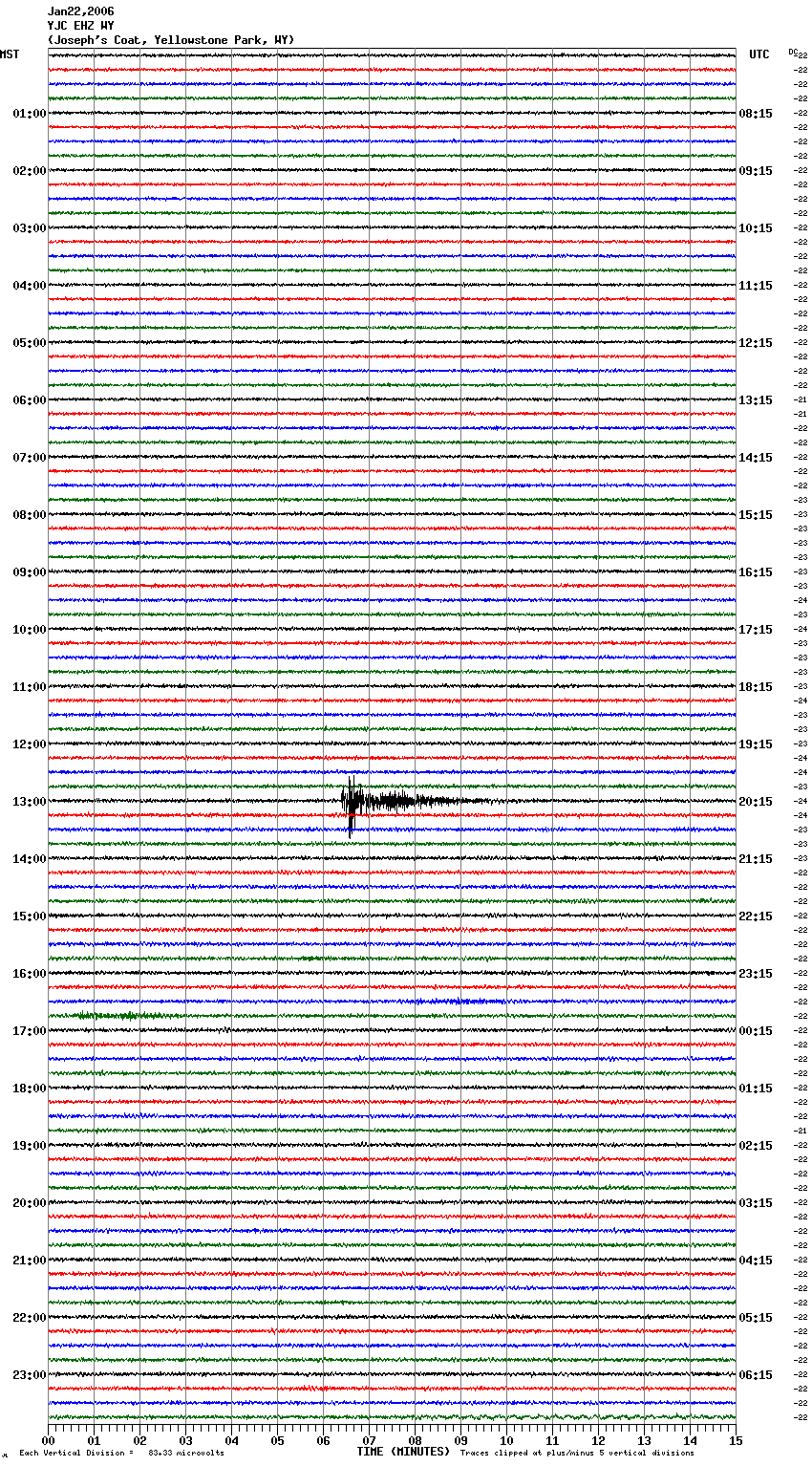Select the 01:00 MST time label
812x1466 pixels.
coord(29,114)
